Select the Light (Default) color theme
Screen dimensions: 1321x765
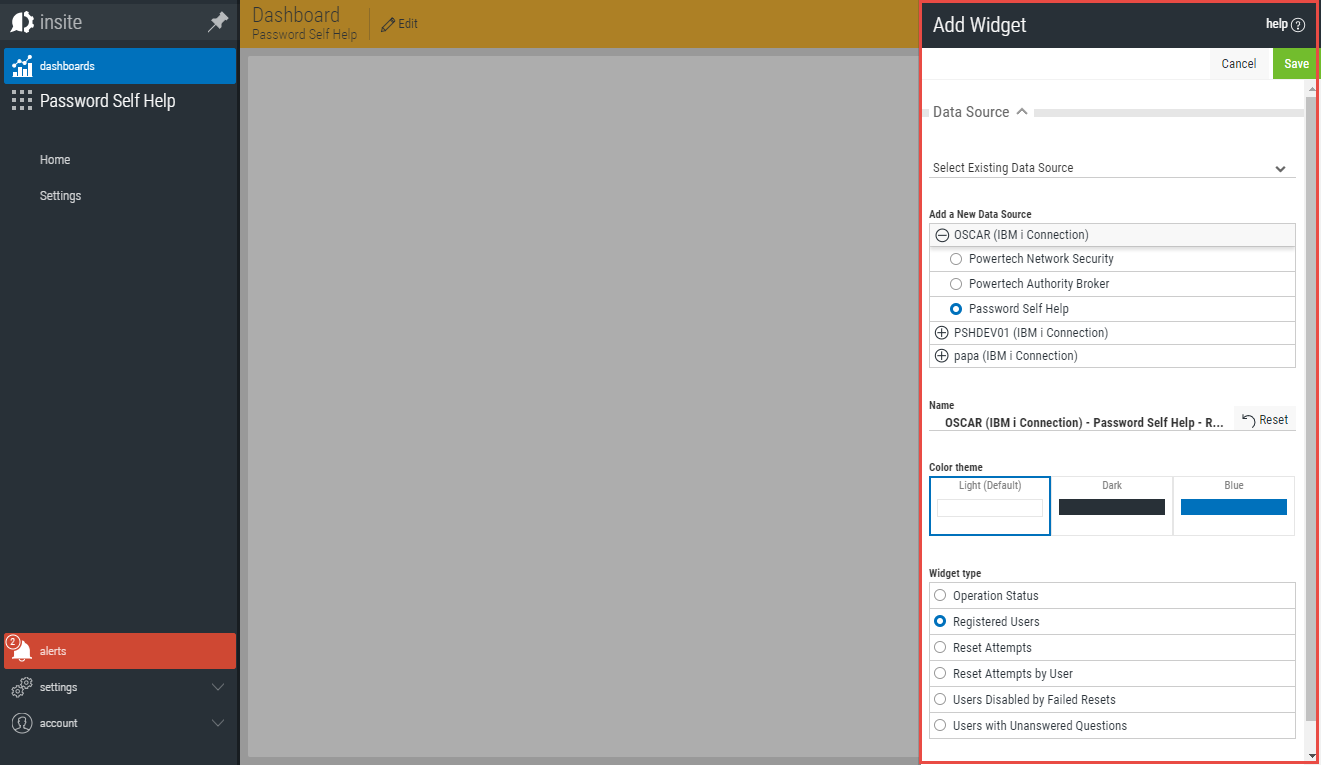[x=990, y=506]
